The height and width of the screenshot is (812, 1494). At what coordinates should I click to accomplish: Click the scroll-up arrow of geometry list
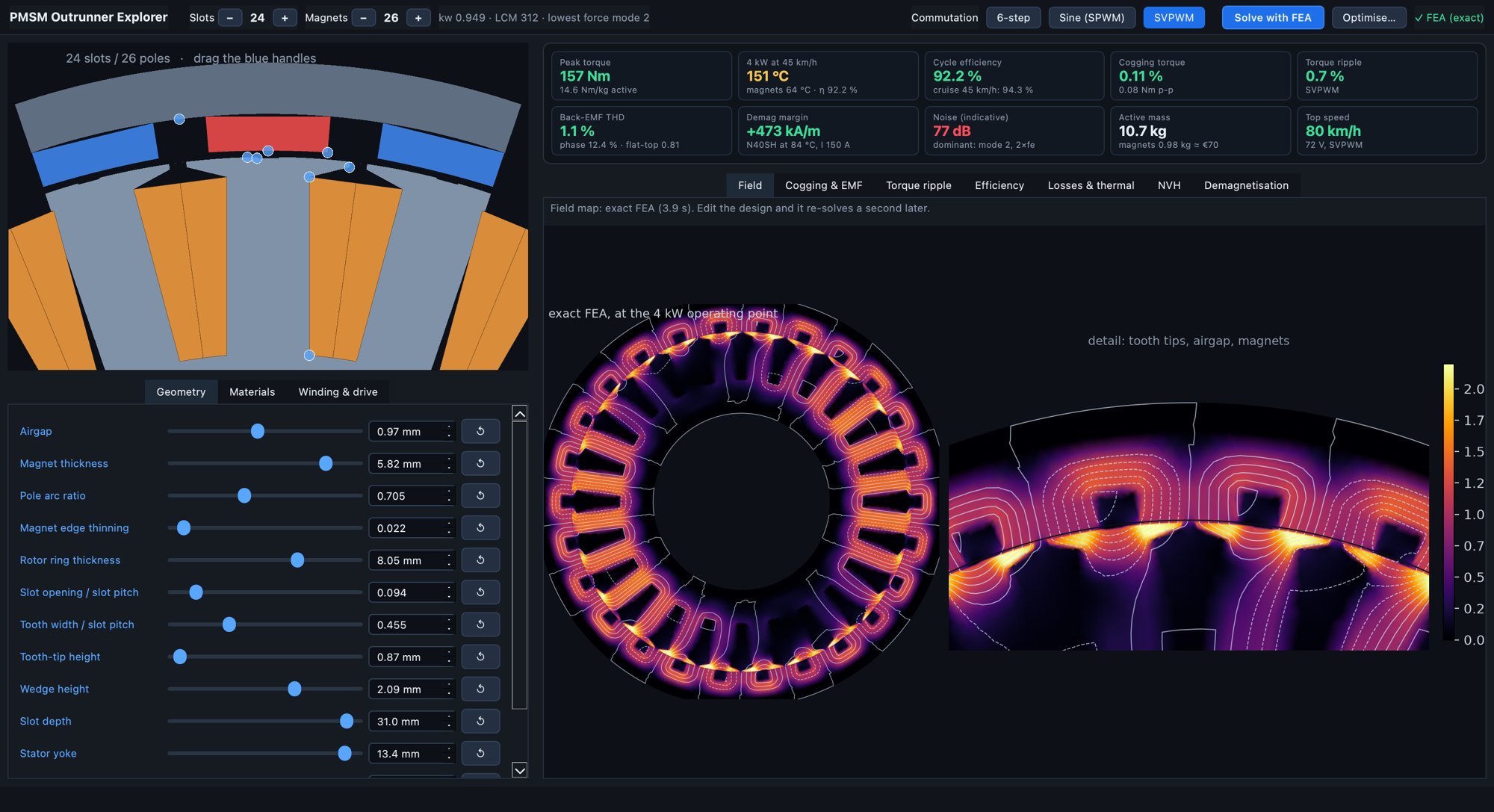519,412
